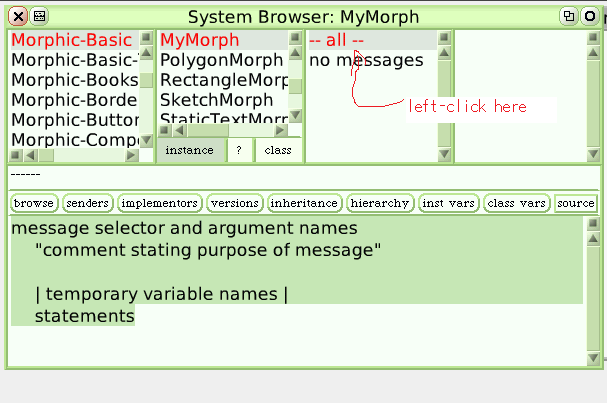Close the System Browser window
The width and height of the screenshot is (607, 403).
19,16
